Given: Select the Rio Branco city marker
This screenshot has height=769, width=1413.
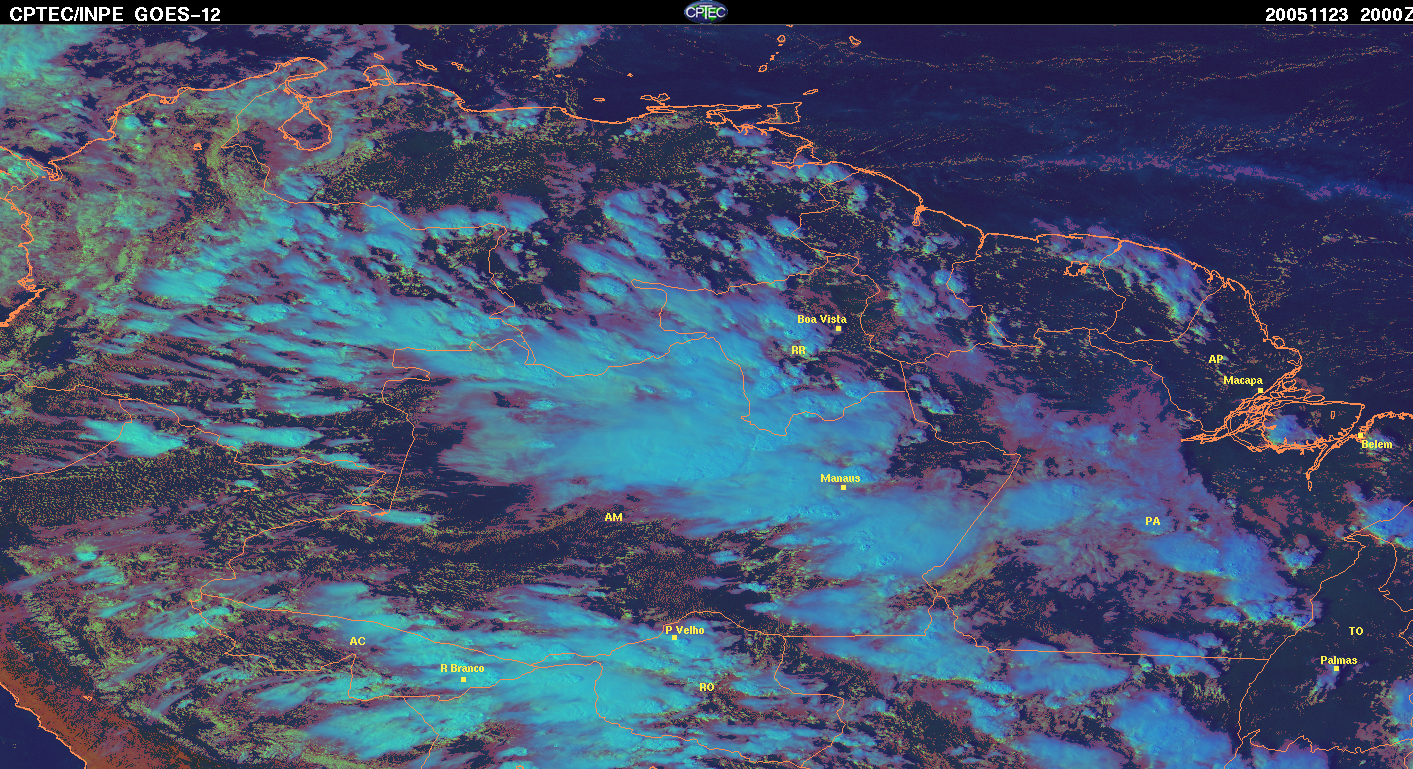Looking at the screenshot, I should pyautogui.click(x=463, y=680).
